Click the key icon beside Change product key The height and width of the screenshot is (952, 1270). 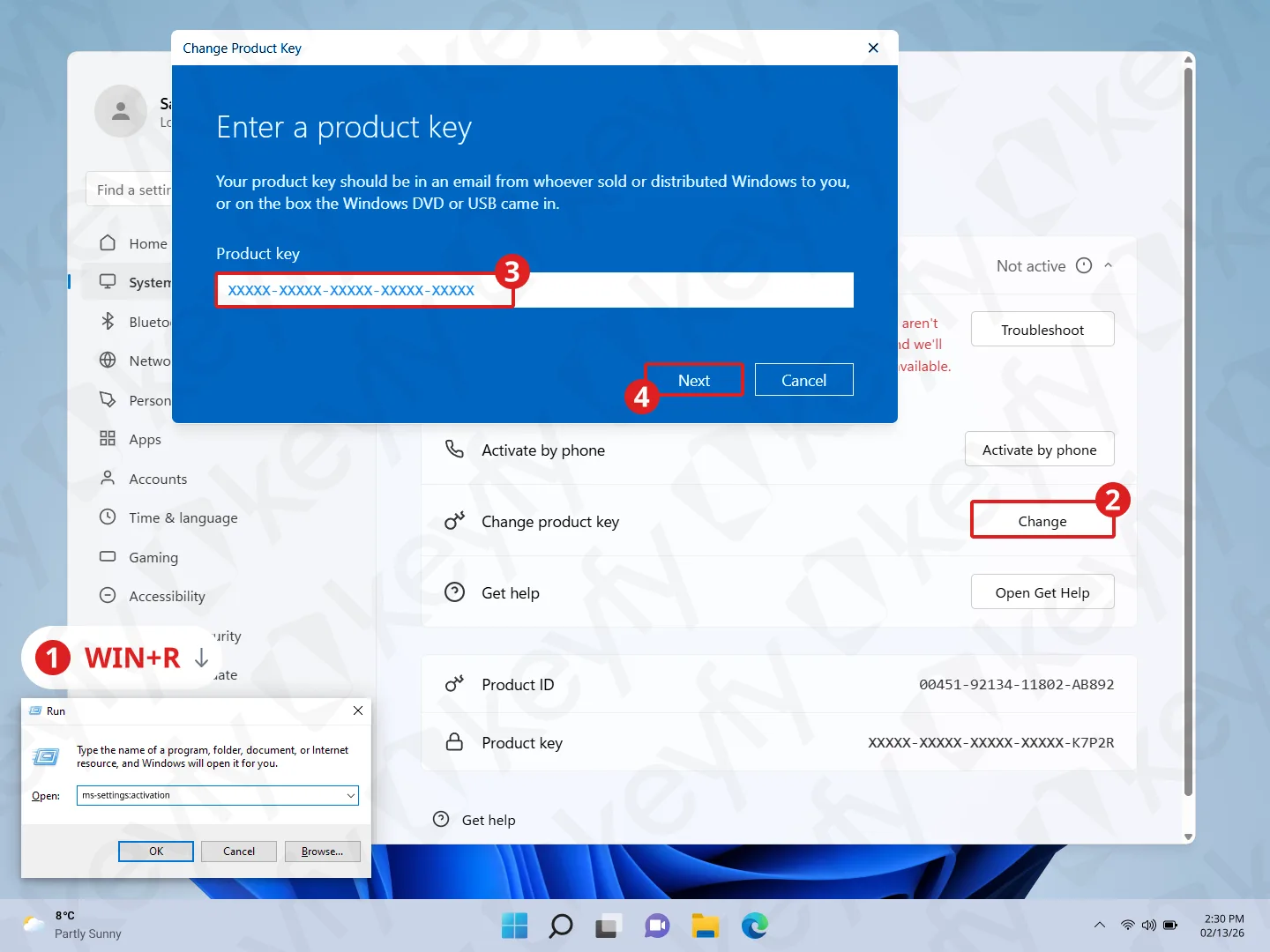pyautogui.click(x=454, y=521)
